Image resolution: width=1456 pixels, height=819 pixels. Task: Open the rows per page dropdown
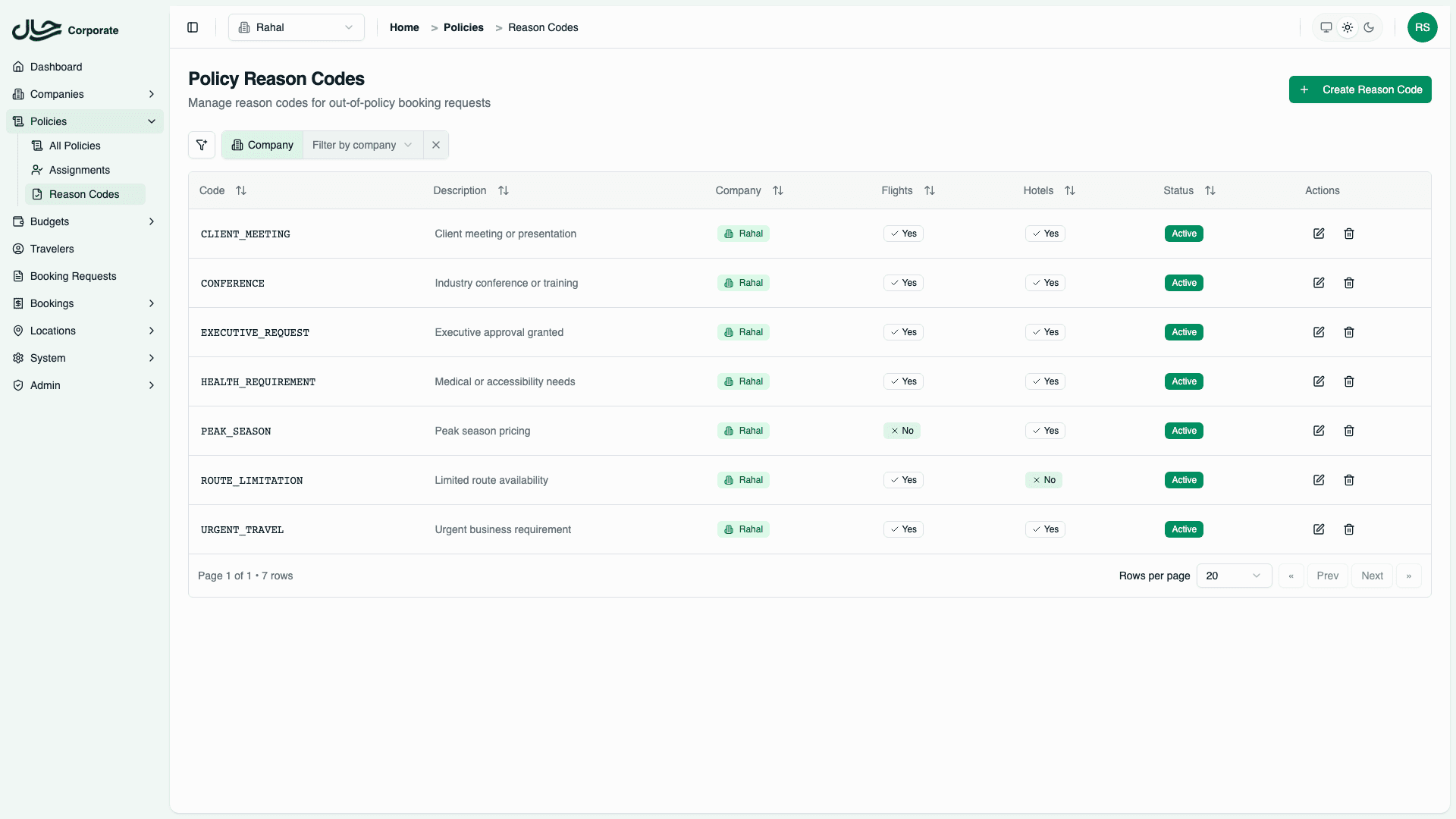click(1234, 576)
